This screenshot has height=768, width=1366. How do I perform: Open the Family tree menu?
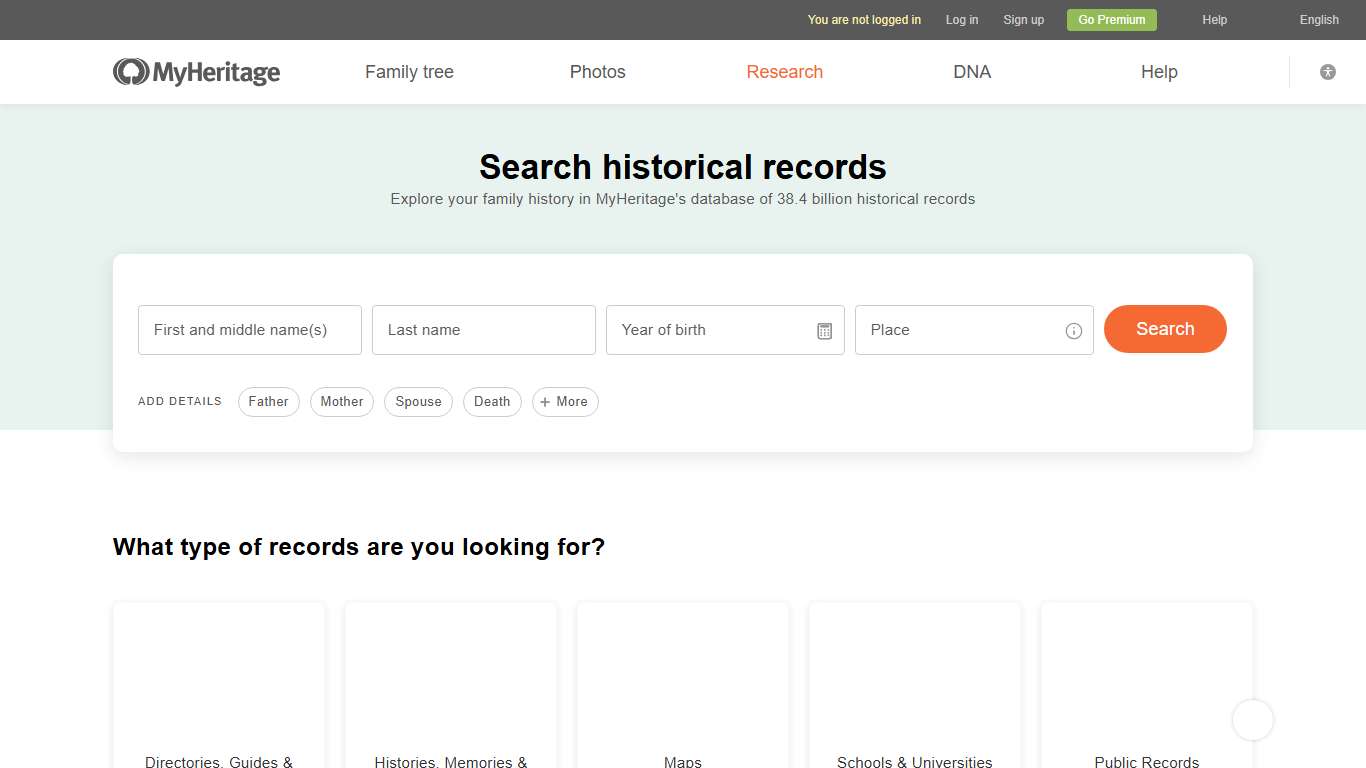point(409,71)
